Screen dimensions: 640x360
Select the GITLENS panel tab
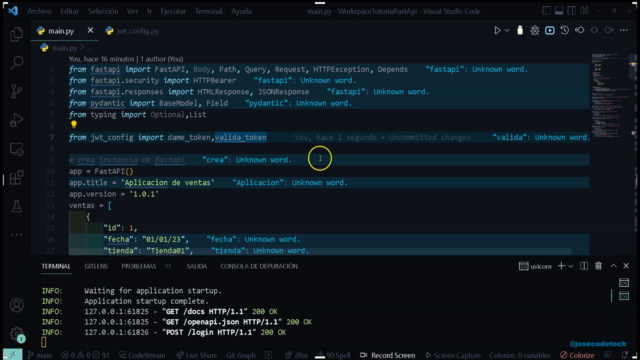click(96, 266)
